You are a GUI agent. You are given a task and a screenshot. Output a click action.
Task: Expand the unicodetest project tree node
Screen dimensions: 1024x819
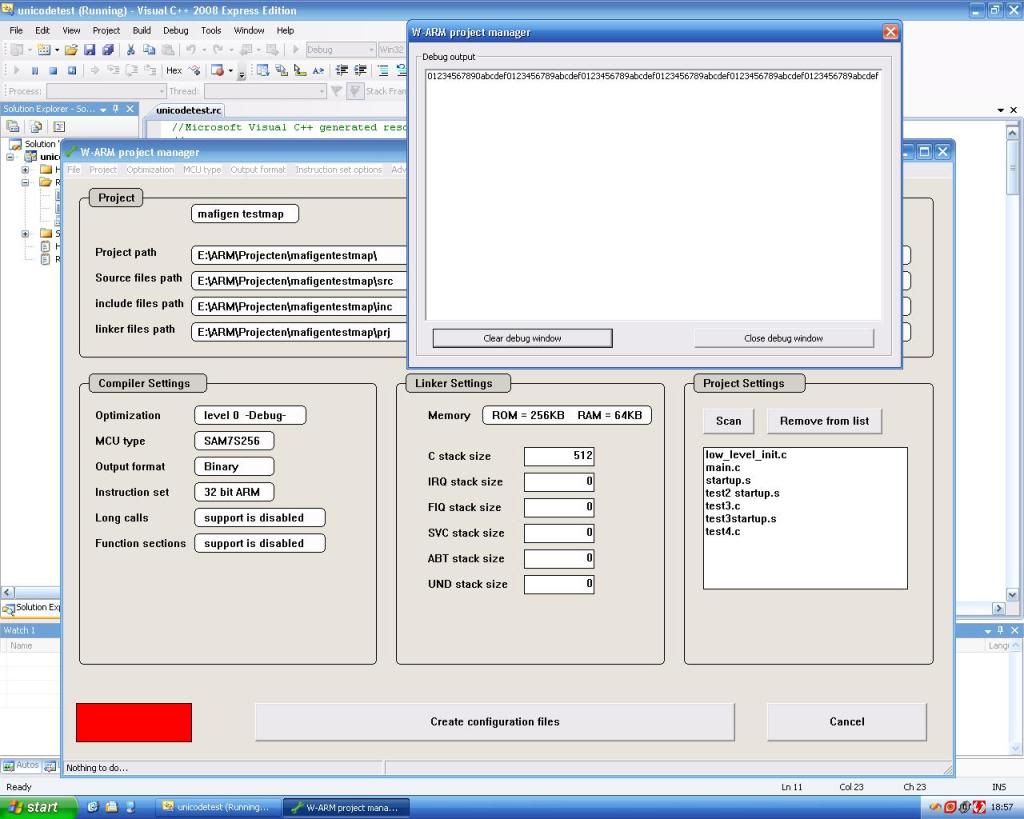pyautogui.click(x=10, y=157)
